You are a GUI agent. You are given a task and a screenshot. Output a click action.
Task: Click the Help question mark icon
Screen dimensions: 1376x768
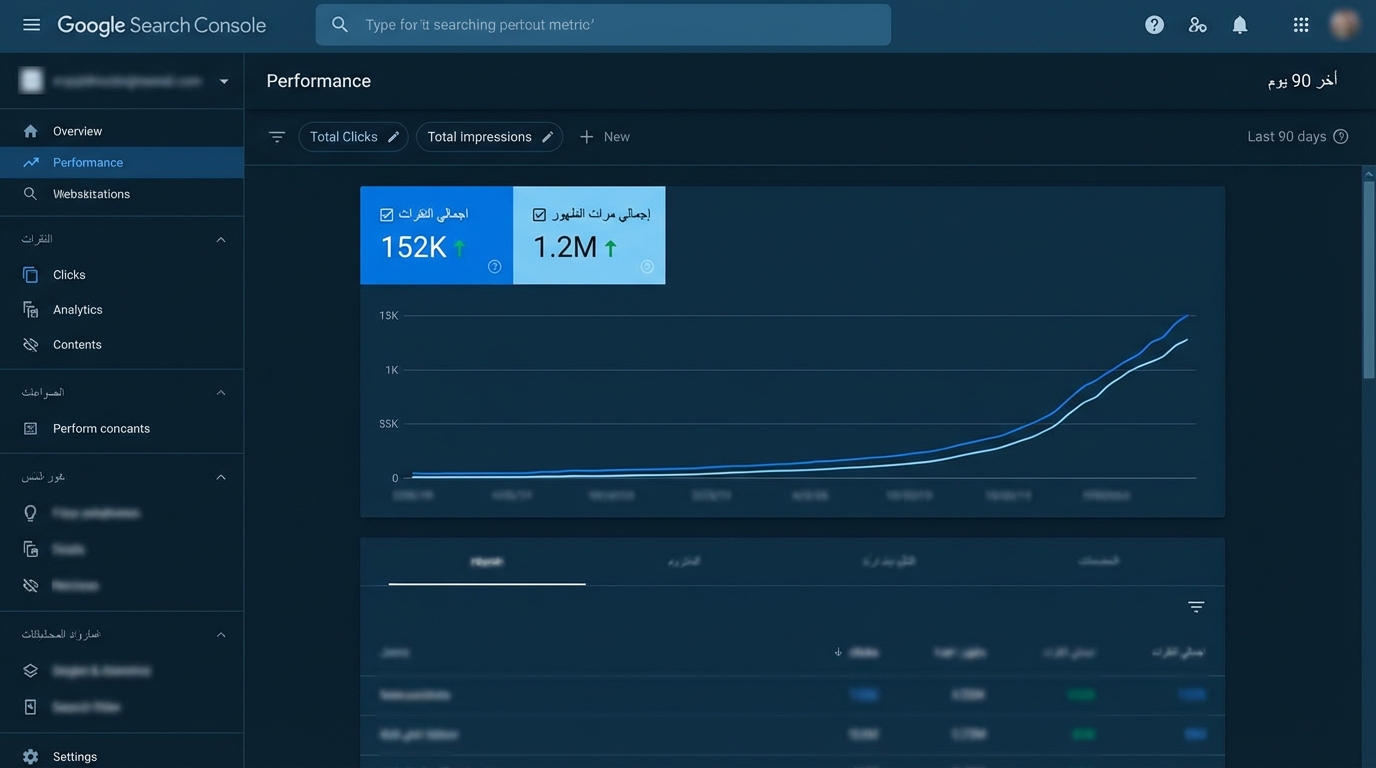1154,25
